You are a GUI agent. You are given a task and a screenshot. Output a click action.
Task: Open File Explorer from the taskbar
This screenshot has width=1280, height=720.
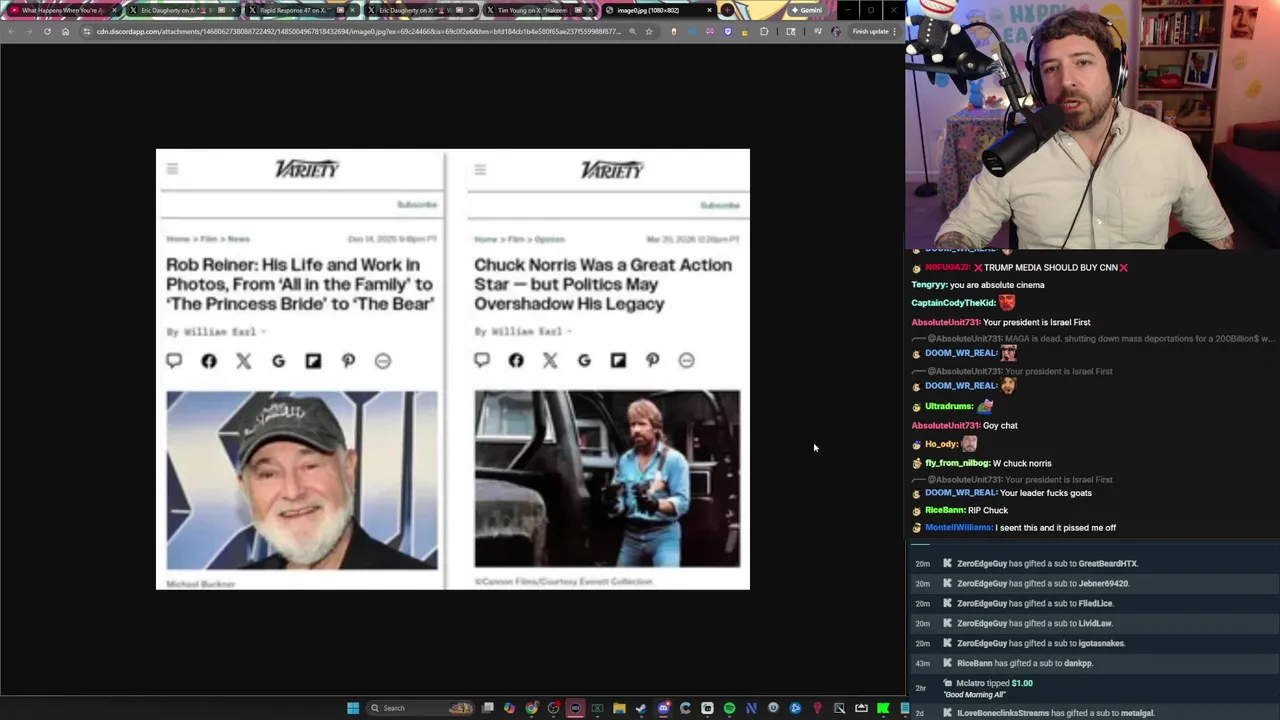pyautogui.click(x=619, y=708)
